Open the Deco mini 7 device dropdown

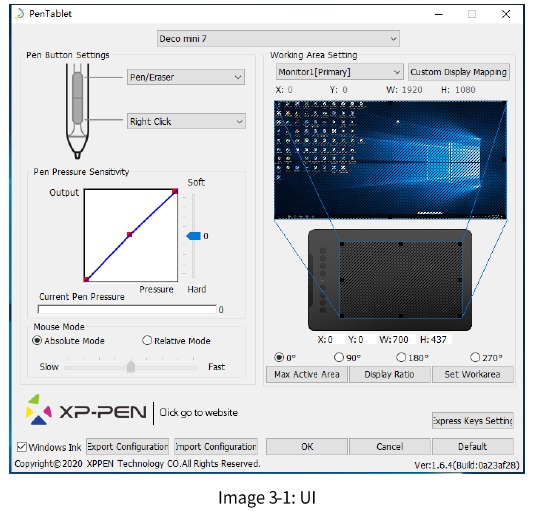point(278,38)
